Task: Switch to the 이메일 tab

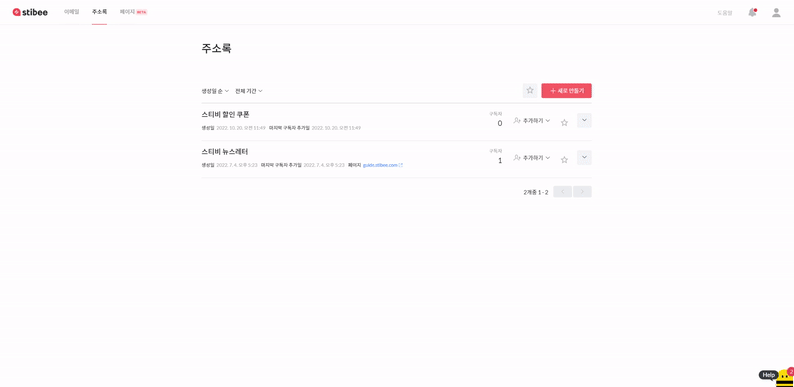Action: [71, 12]
